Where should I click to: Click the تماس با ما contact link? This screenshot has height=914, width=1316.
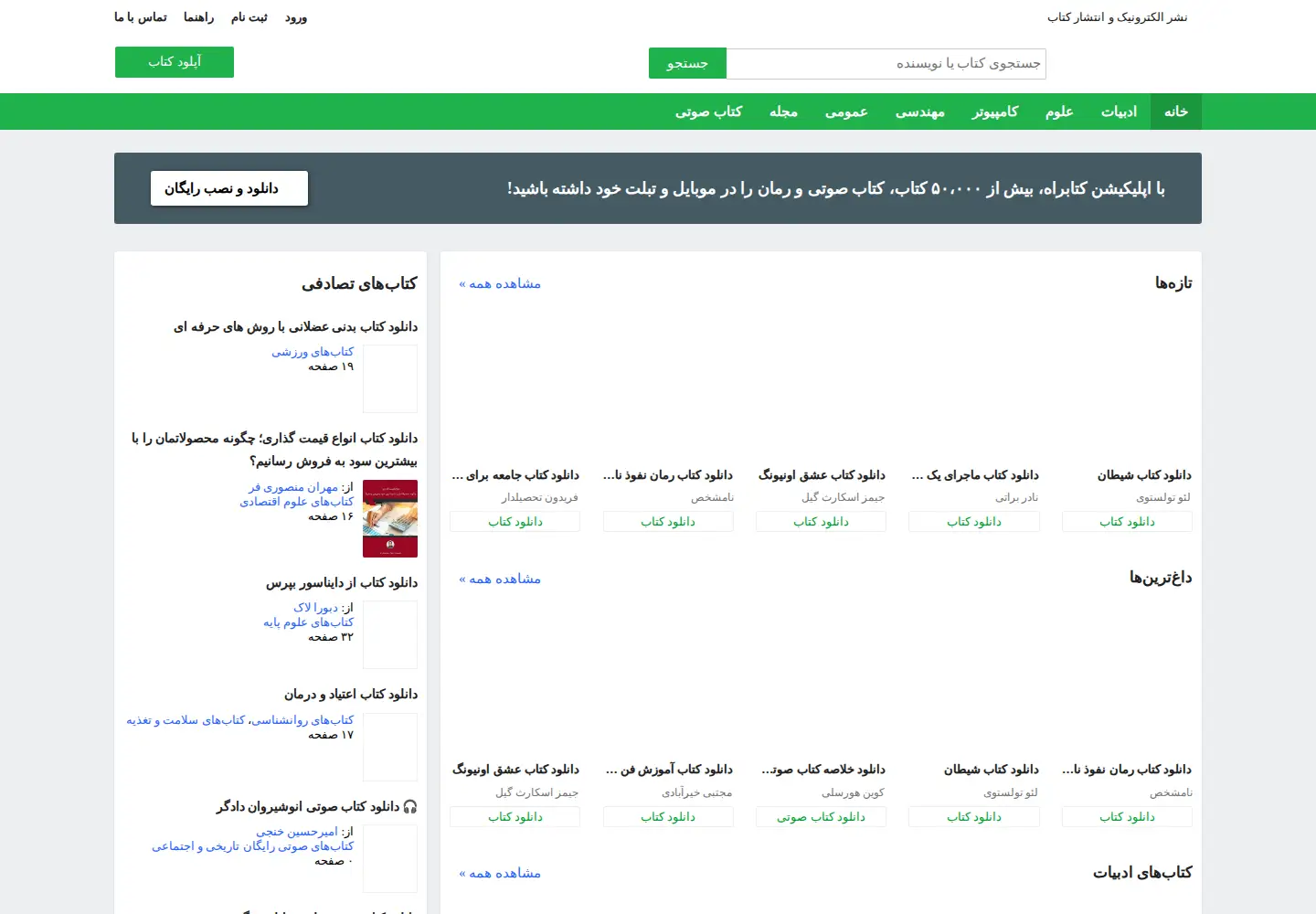tap(141, 17)
